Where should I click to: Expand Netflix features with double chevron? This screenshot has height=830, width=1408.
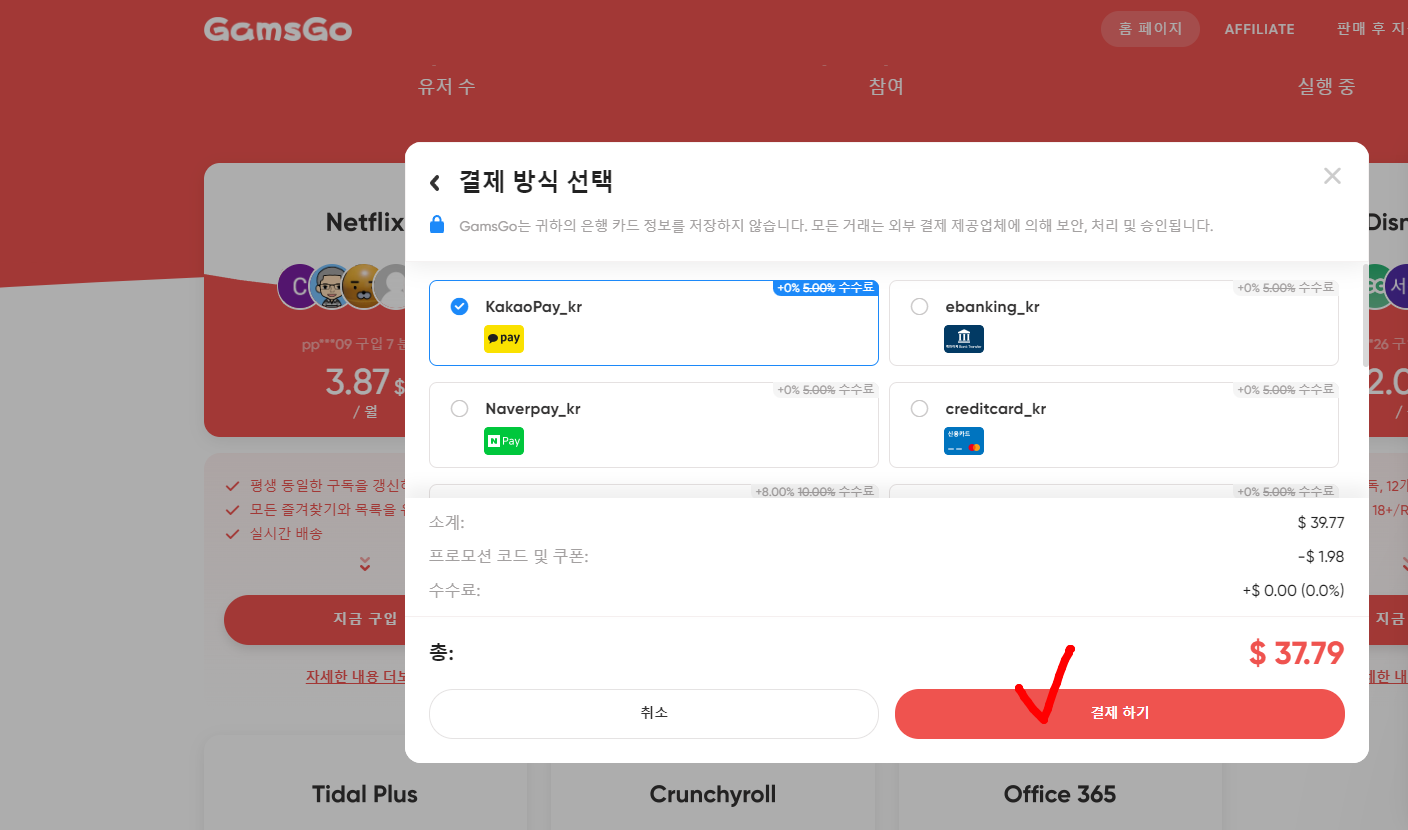pyautogui.click(x=364, y=564)
